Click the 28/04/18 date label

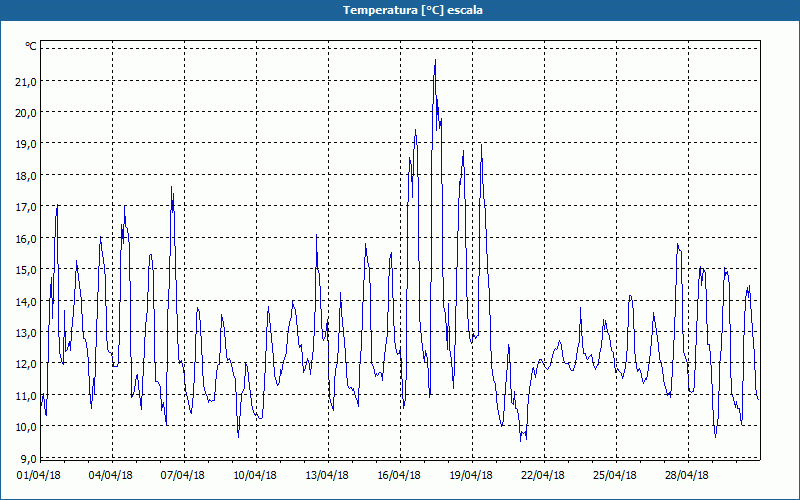click(x=687, y=476)
